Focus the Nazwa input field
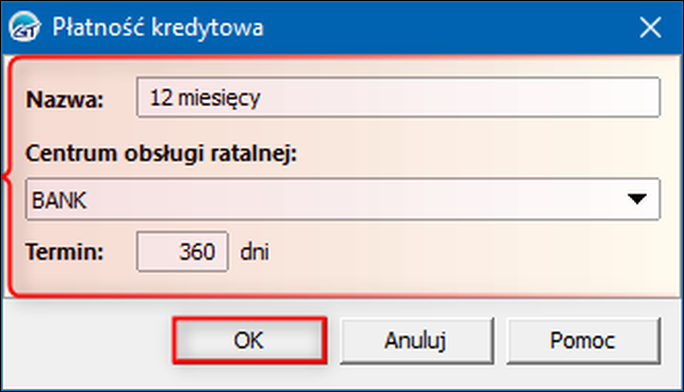Image resolution: width=684 pixels, height=392 pixels. (x=398, y=97)
